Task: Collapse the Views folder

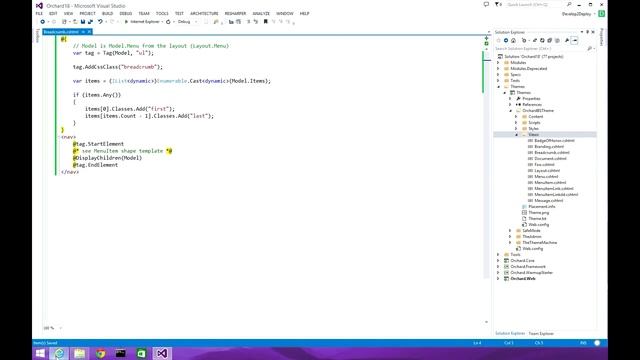Action: pos(516,135)
